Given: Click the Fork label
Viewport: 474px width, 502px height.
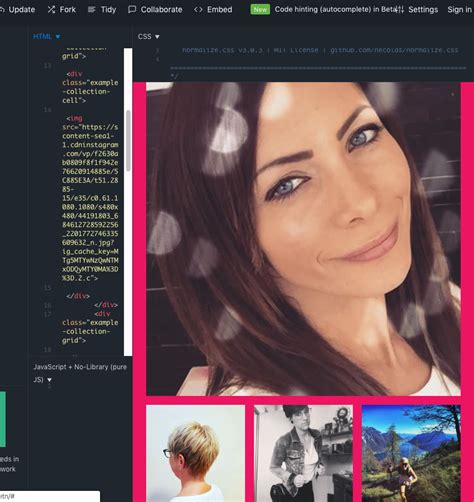Looking at the screenshot, I should point(68,10).
